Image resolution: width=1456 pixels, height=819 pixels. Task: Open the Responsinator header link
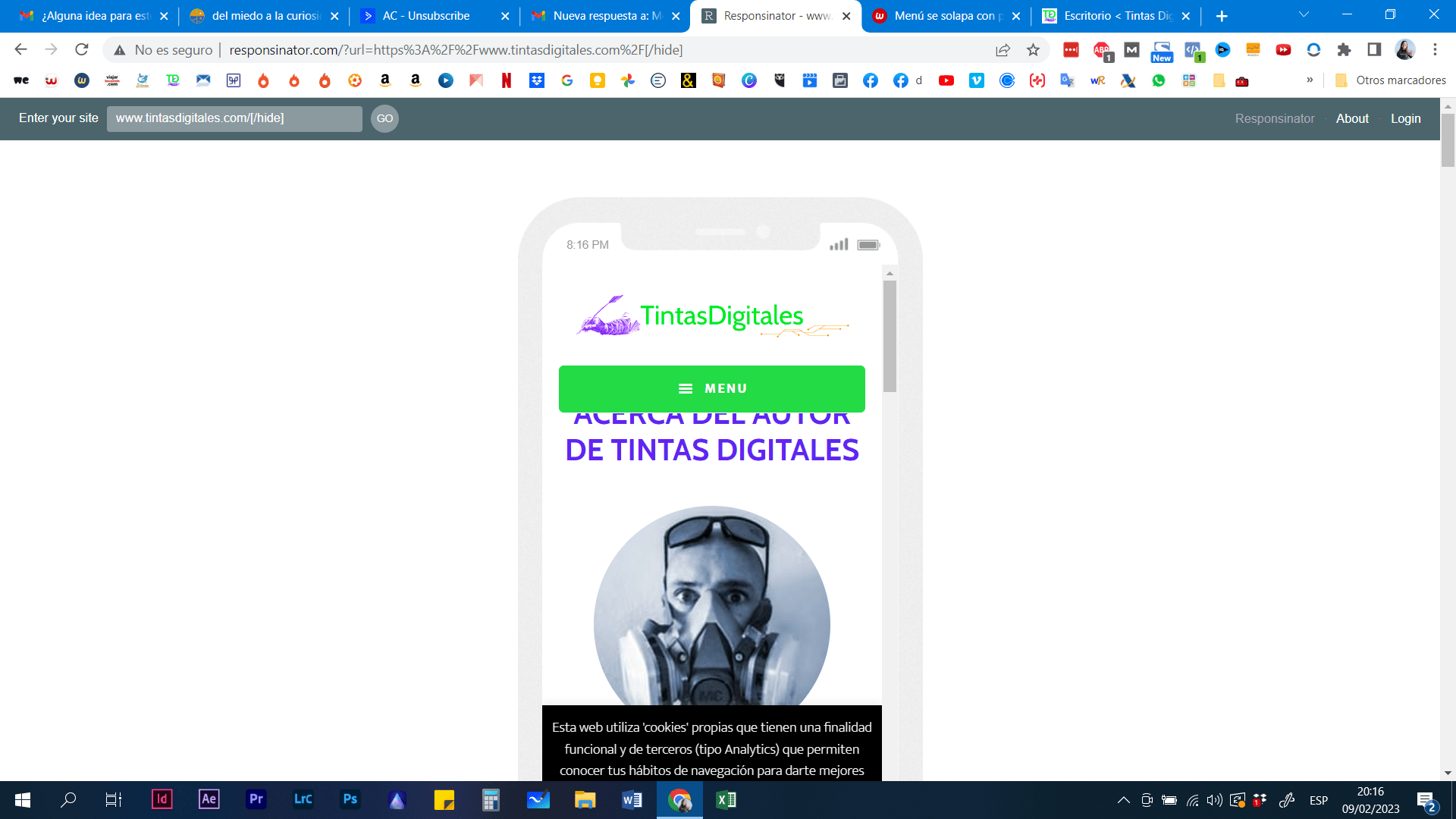coord(1274,119)
